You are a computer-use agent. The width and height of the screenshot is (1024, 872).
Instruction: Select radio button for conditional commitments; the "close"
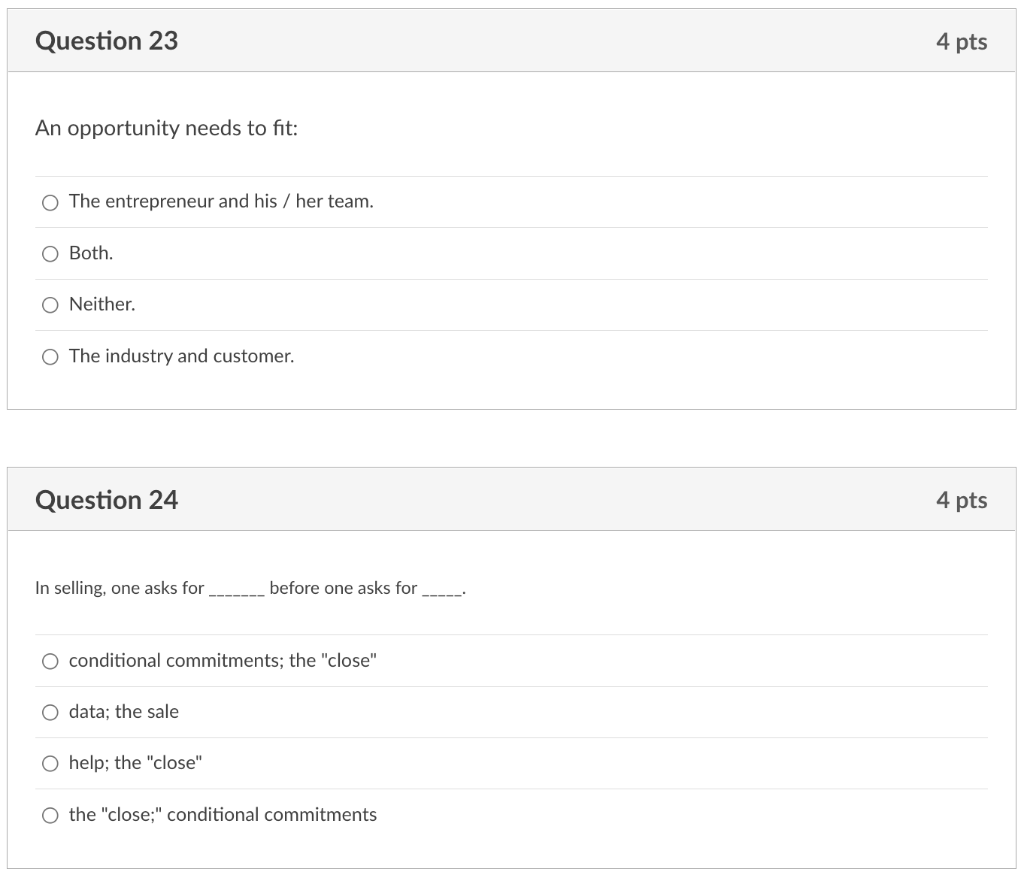click(x=50, y=661)
